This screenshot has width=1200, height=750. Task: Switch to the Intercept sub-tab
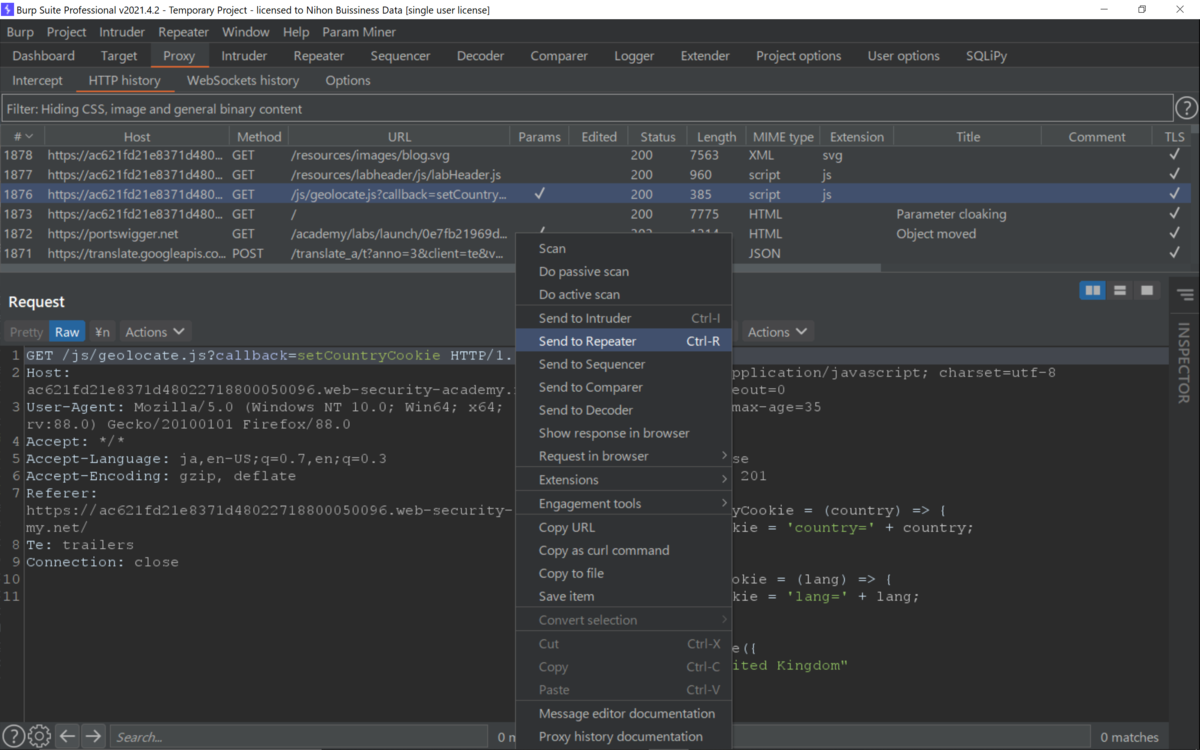pyautogui.click(x=38, y=81)
